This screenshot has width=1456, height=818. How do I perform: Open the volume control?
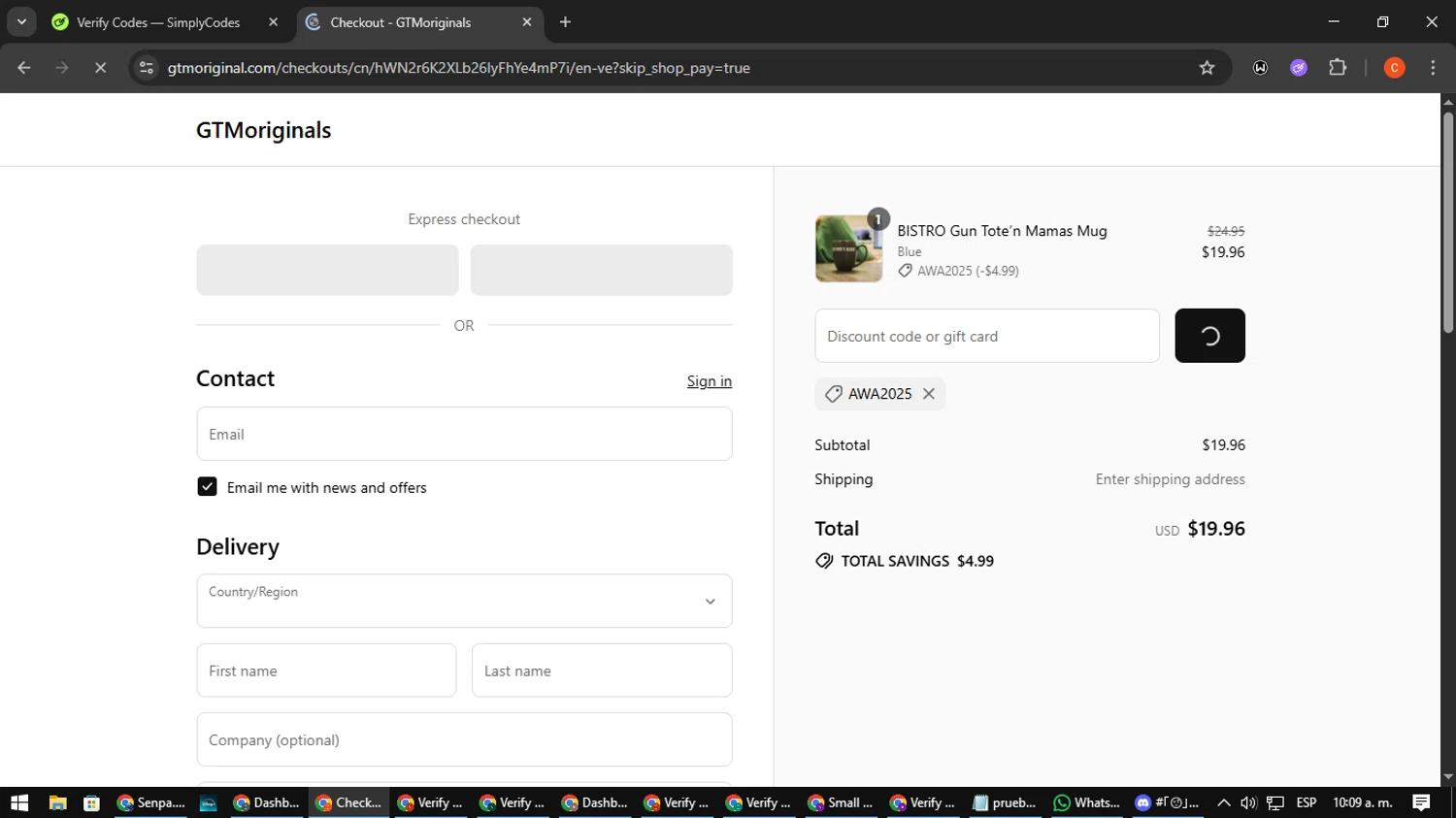[x=1248, y=802]
